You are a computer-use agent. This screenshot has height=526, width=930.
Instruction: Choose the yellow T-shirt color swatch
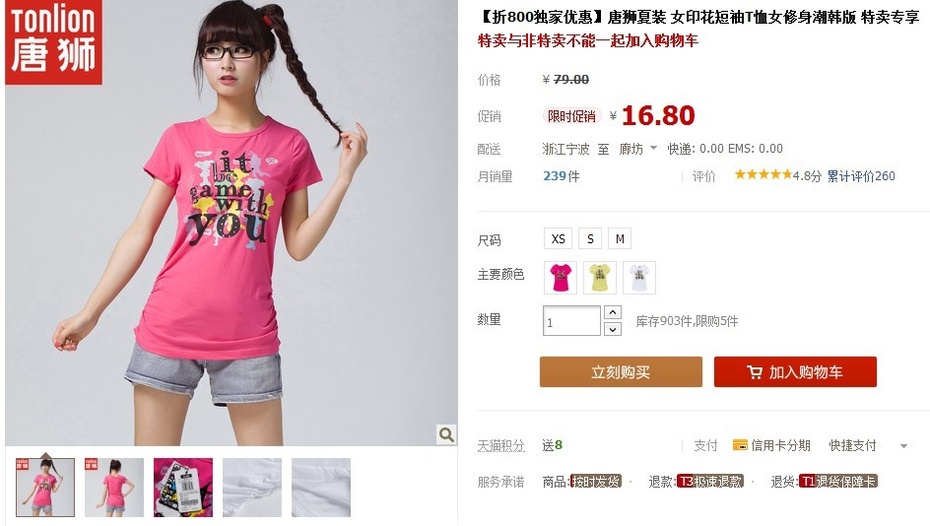click(600, 278)
